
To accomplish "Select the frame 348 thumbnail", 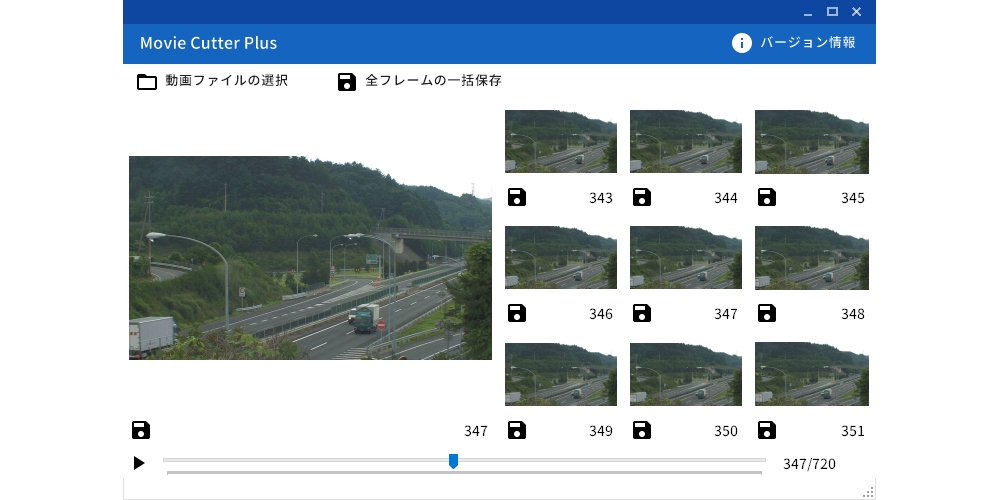I will (812, 258).
